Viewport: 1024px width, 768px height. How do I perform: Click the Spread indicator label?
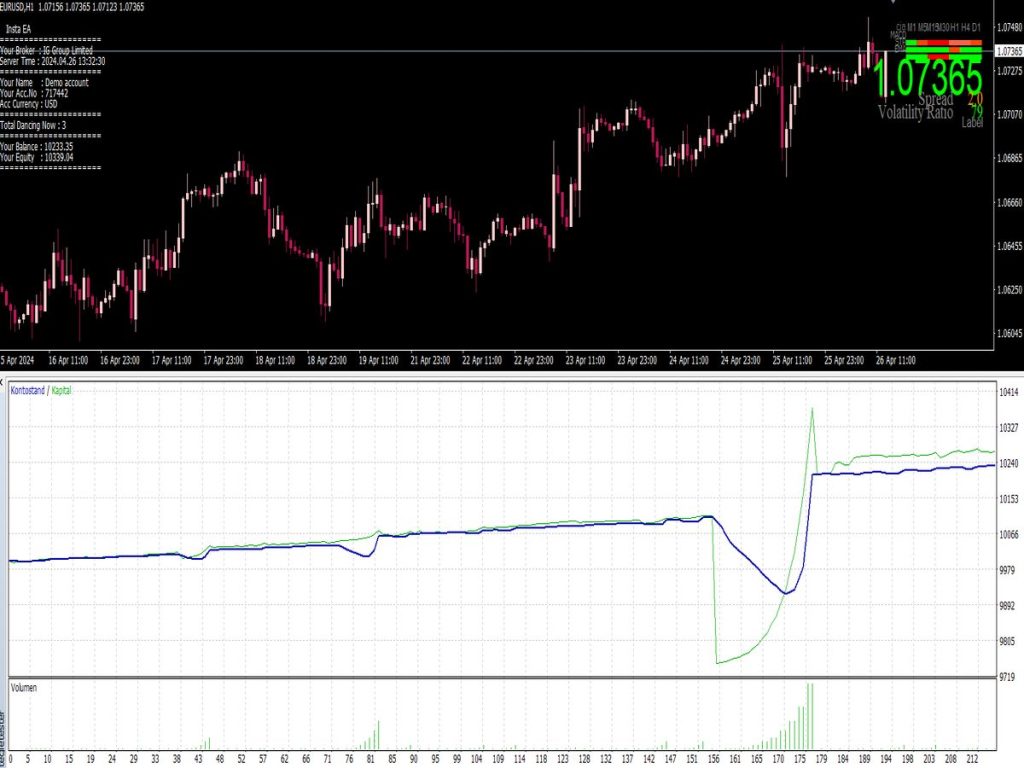tap(937, 99)
